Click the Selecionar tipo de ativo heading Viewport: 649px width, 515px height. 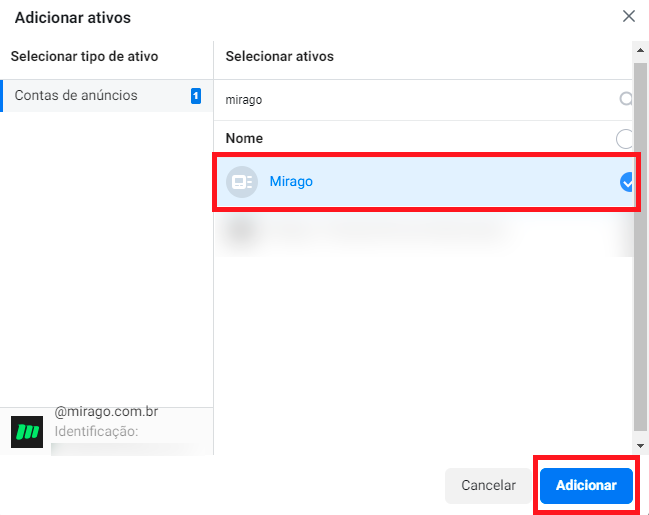coord(84,56)
